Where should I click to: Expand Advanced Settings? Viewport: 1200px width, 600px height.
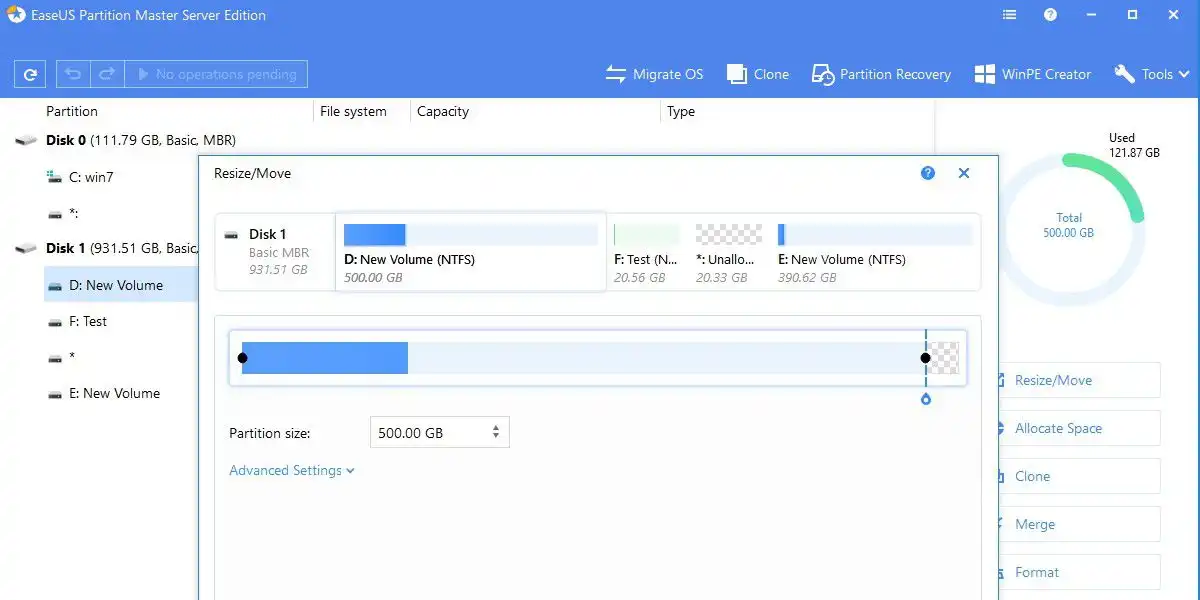click(291, 470)
